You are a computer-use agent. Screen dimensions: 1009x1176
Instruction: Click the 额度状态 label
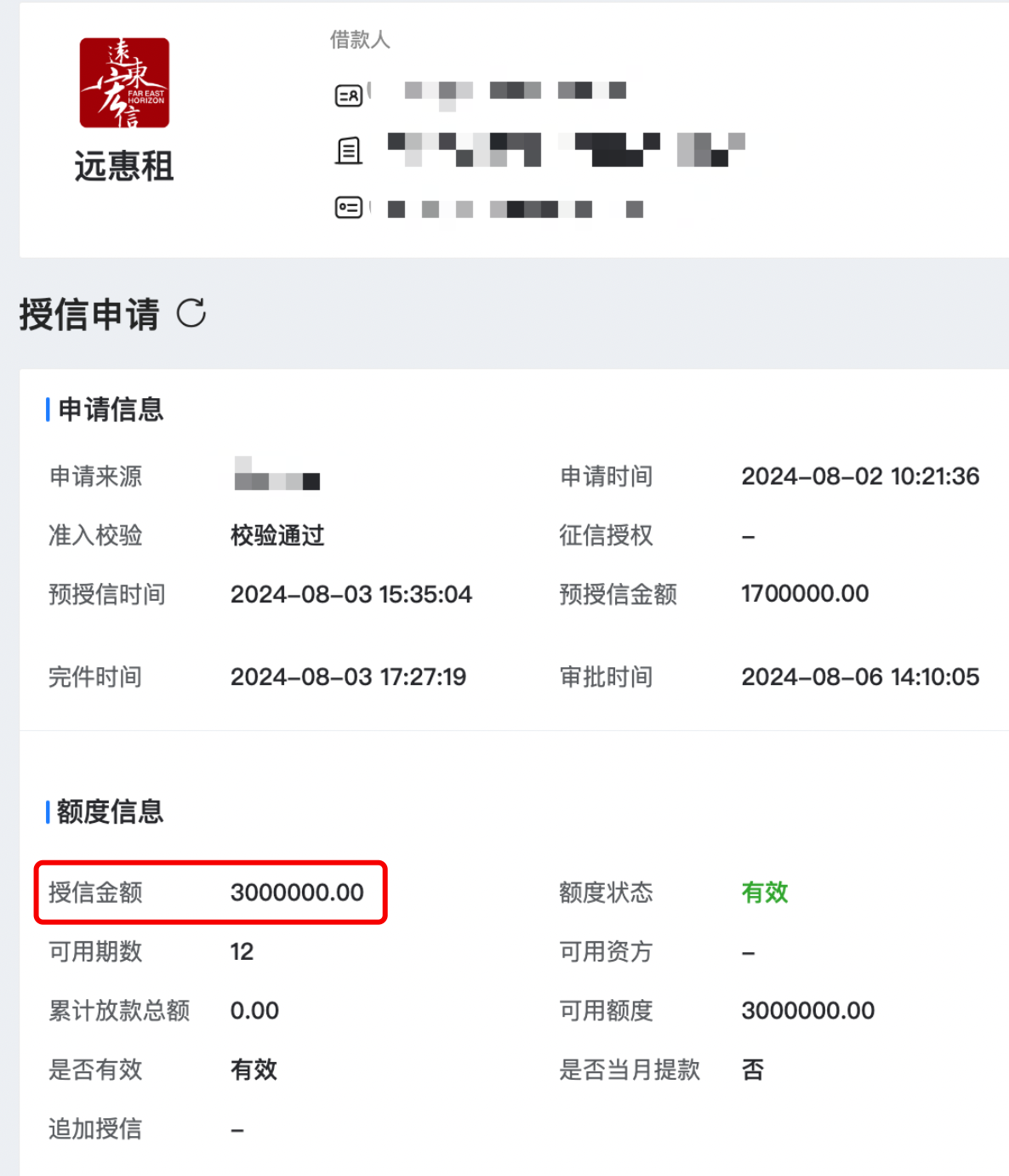[x=606, y=892]
